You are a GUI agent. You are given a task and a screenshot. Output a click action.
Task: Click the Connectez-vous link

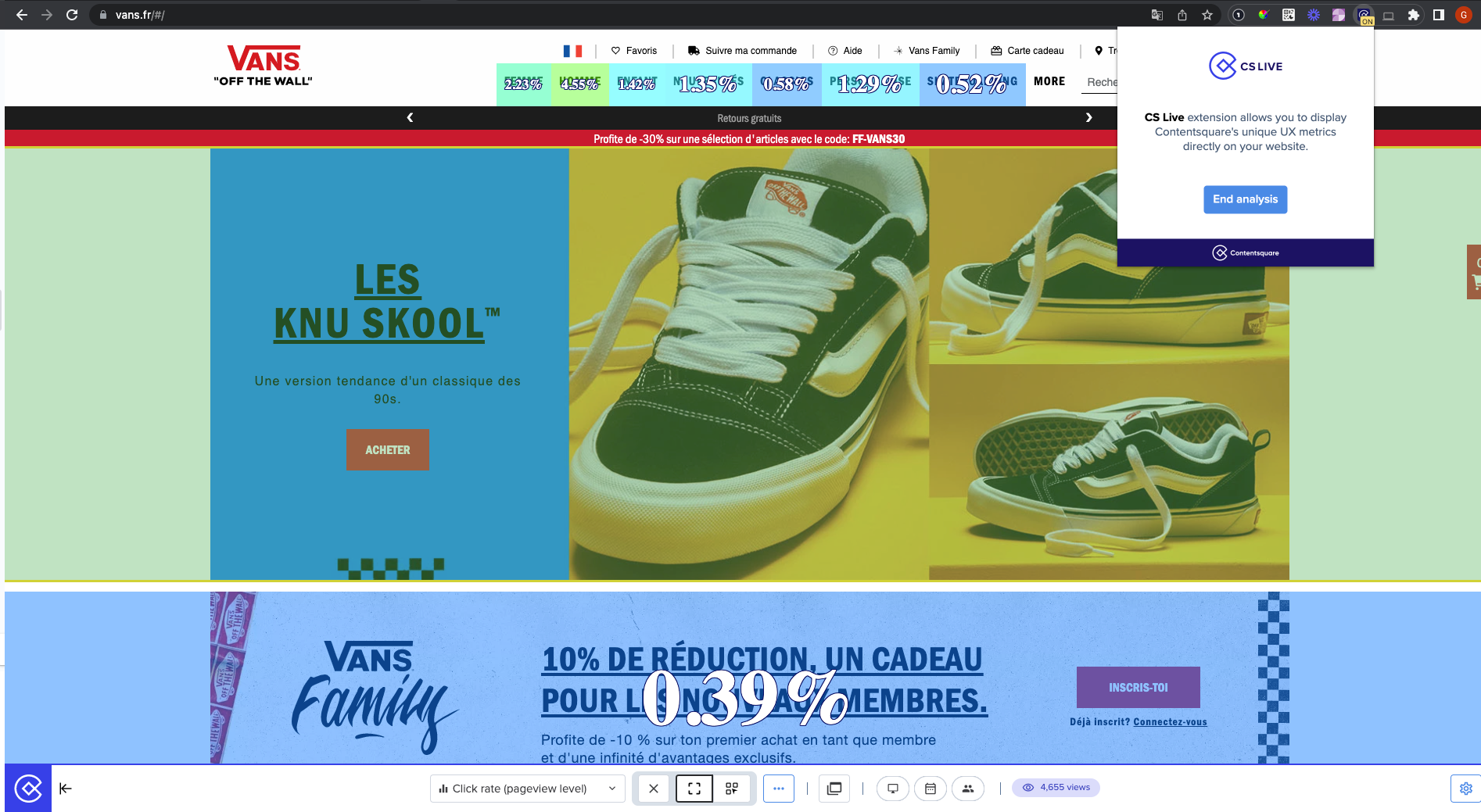1169,721
